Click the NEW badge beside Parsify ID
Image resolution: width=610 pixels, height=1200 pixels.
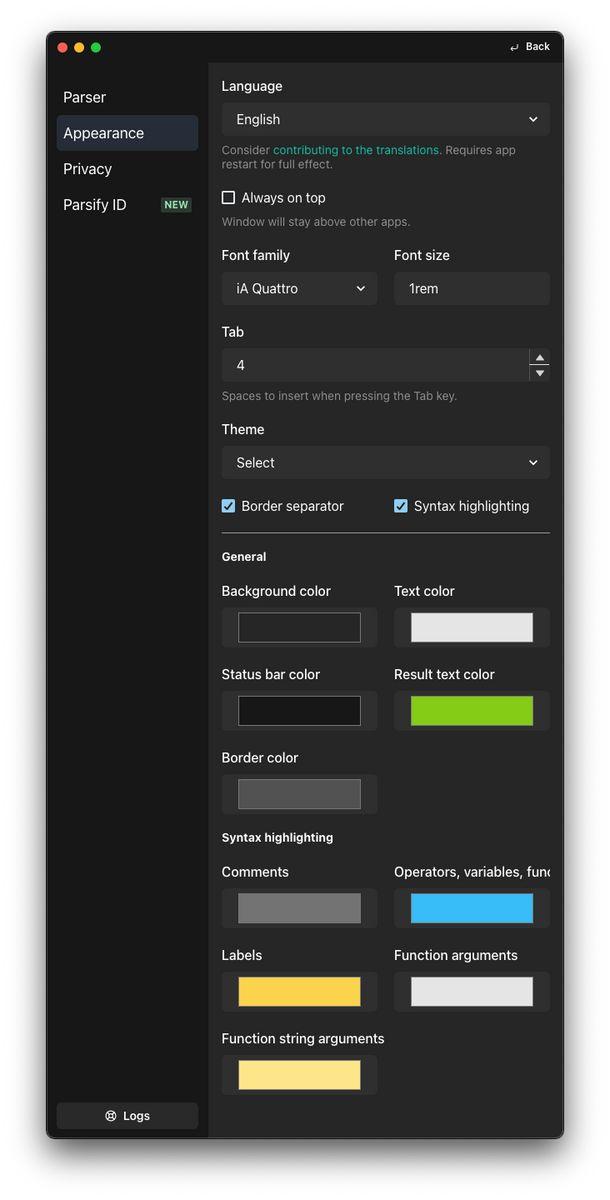coord(176,205)
